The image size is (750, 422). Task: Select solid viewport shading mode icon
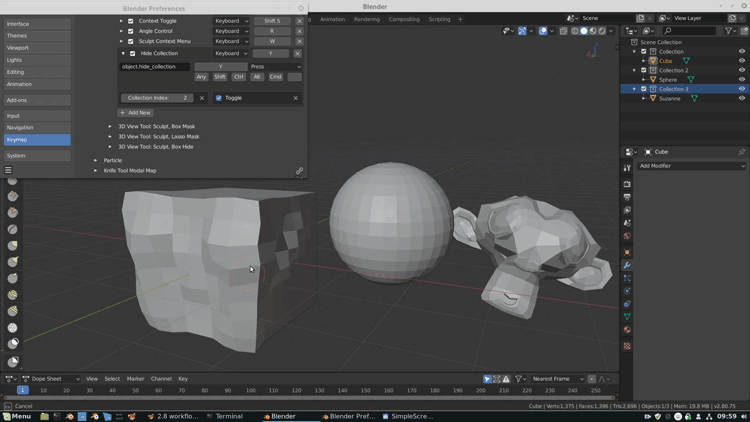584,31
